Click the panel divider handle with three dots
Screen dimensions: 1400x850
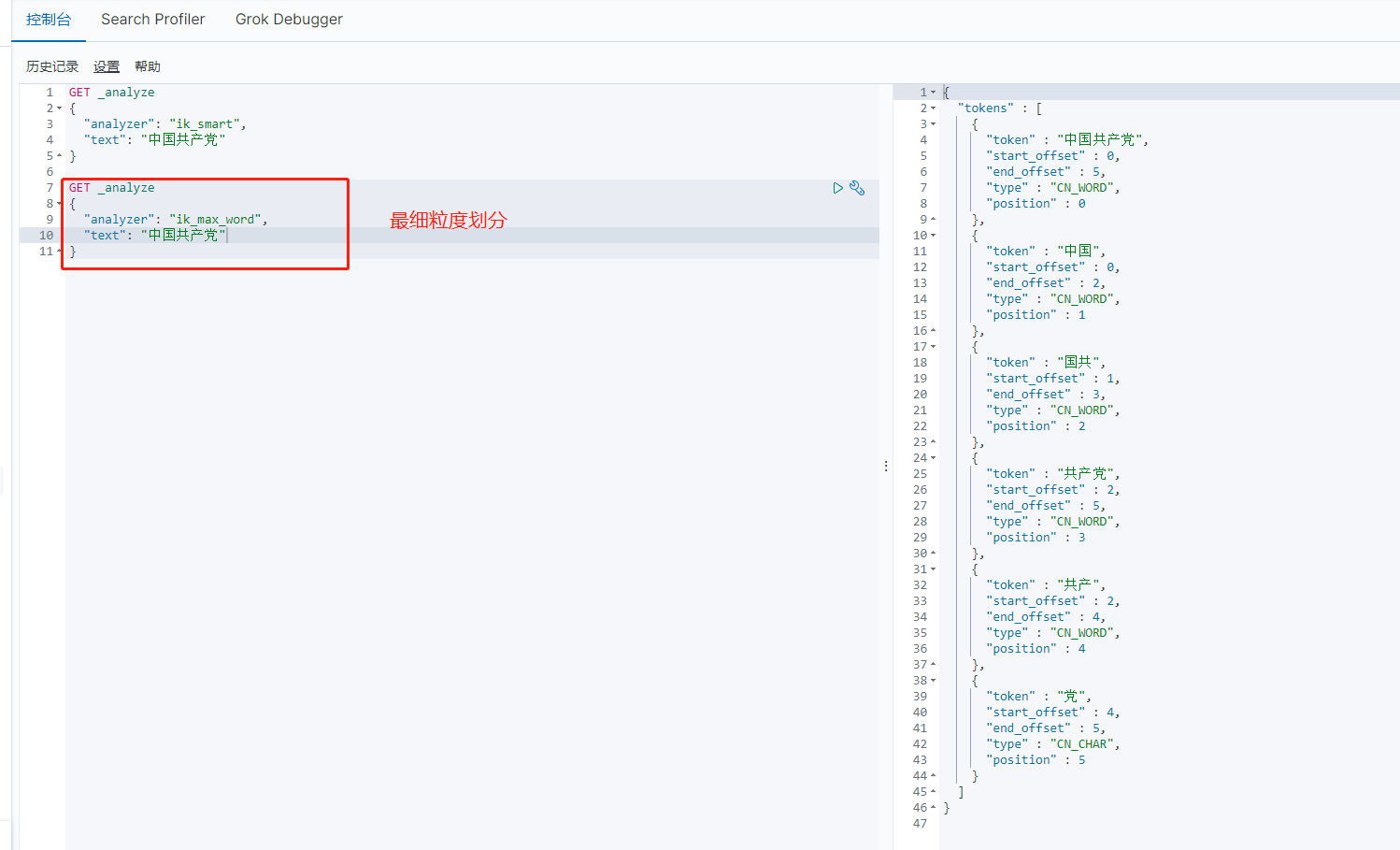[886, 466]
